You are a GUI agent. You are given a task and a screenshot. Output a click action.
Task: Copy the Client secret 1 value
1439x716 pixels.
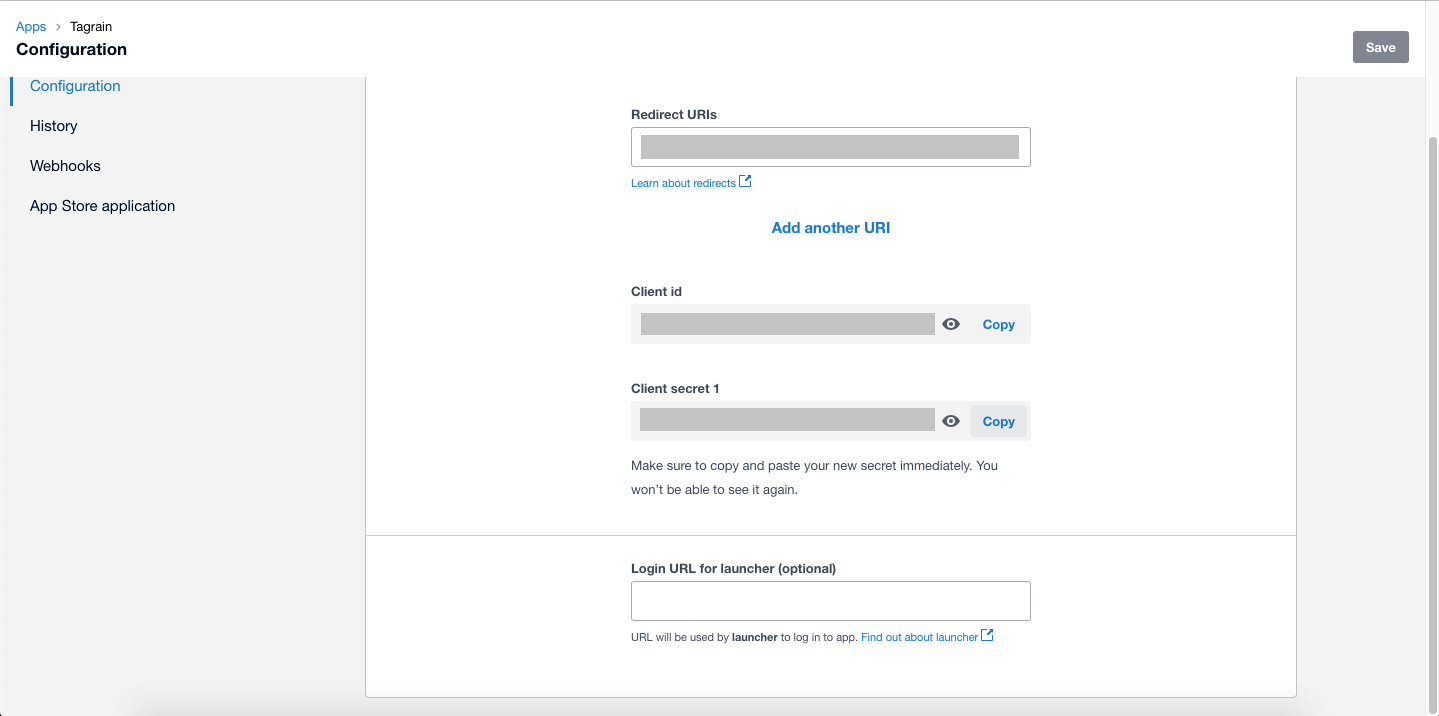(998, 421)
